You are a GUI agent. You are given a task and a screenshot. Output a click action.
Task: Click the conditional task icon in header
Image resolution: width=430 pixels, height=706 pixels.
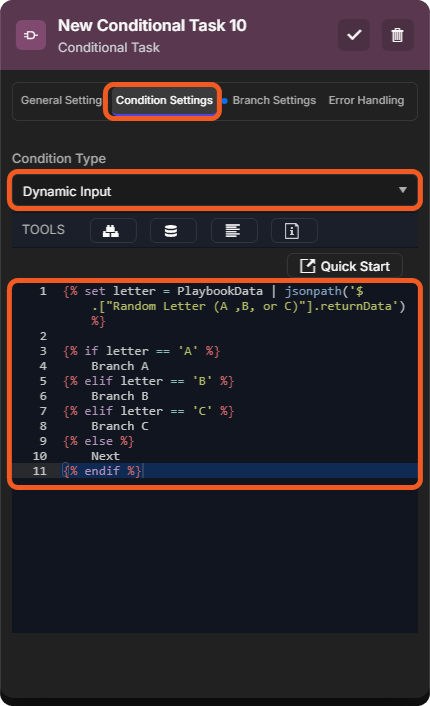point(31,35)
